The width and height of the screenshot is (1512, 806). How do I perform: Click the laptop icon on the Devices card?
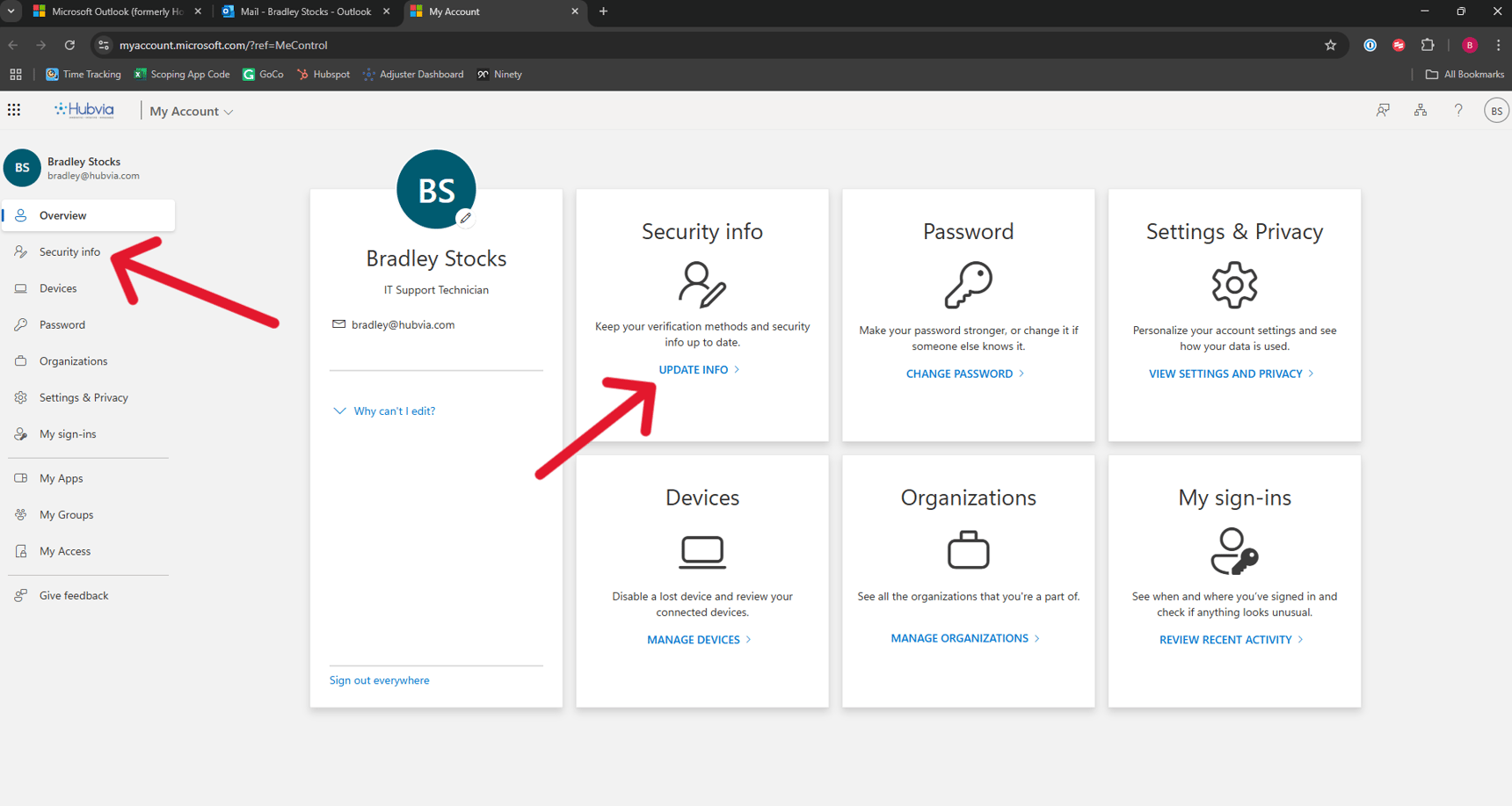coord(701,551)
